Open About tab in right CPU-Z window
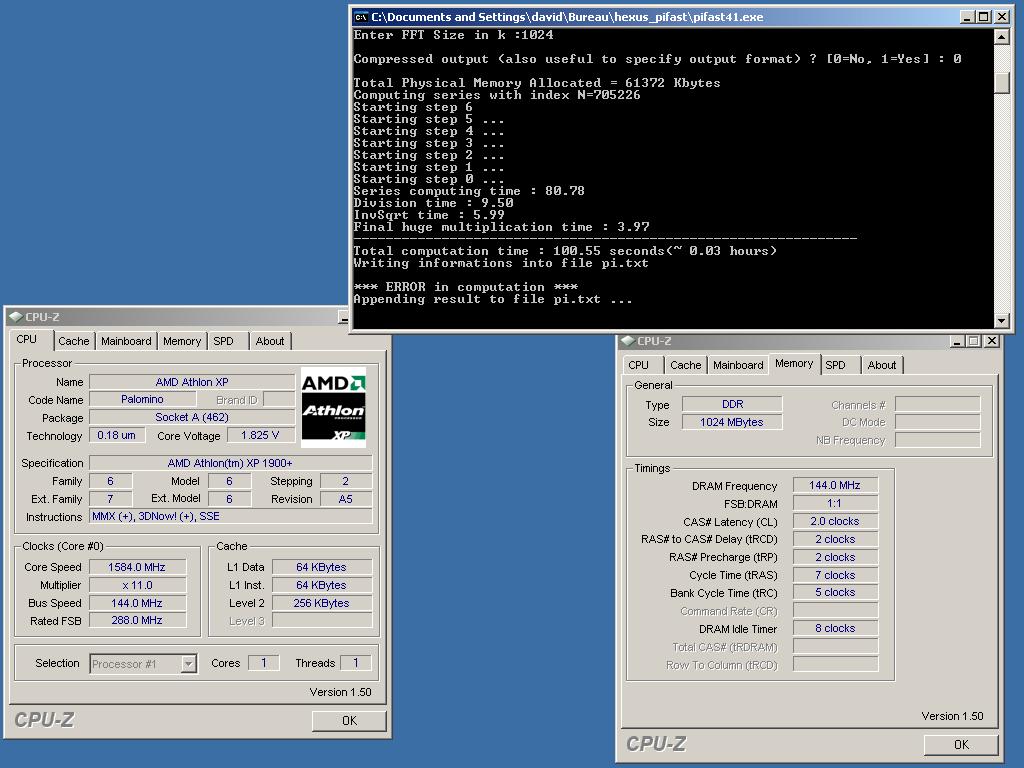The height and width of the screenshot is (768, 1024). [882, 365]
